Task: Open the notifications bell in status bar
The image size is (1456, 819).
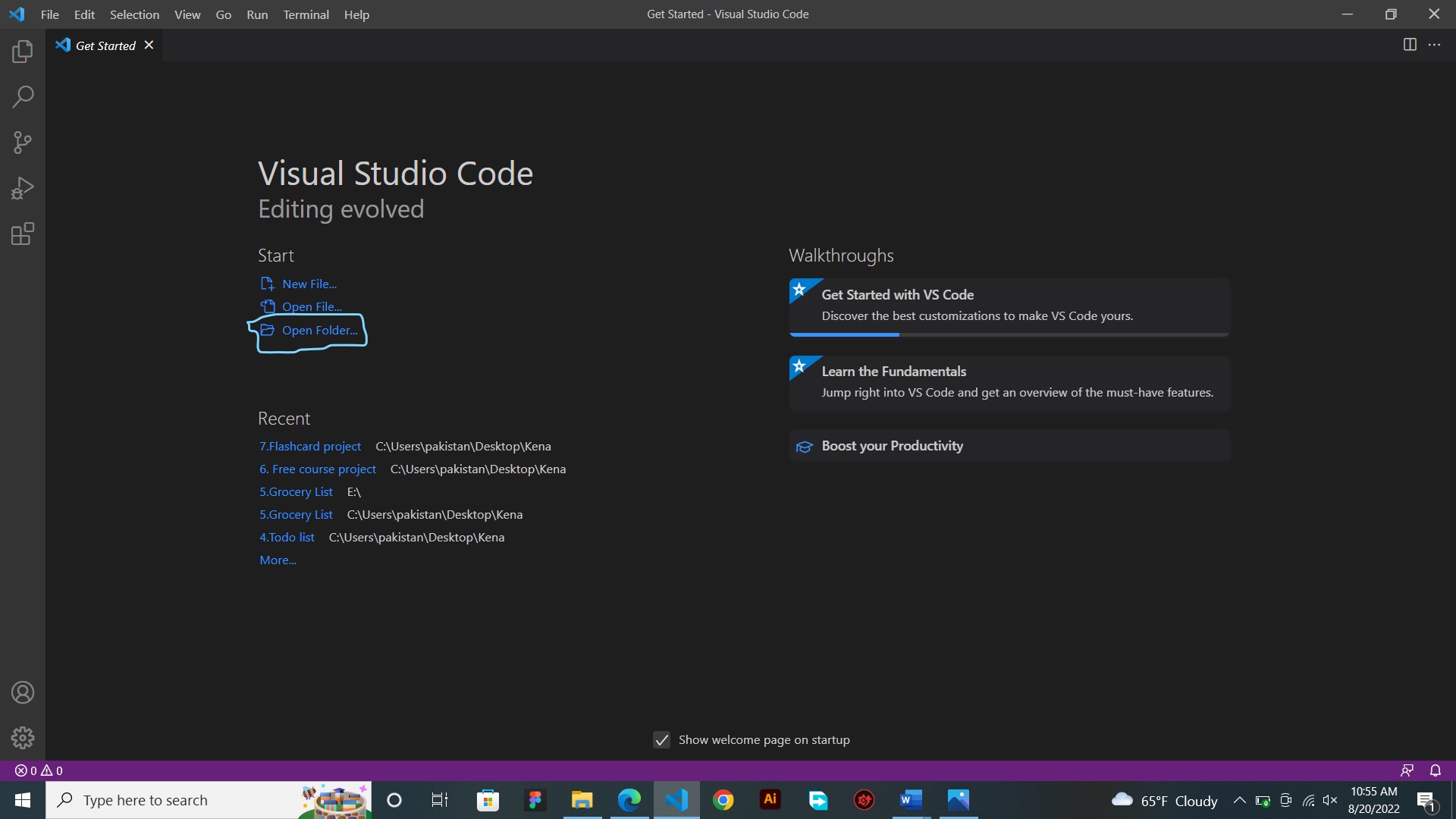Action: coord(1436,770)
